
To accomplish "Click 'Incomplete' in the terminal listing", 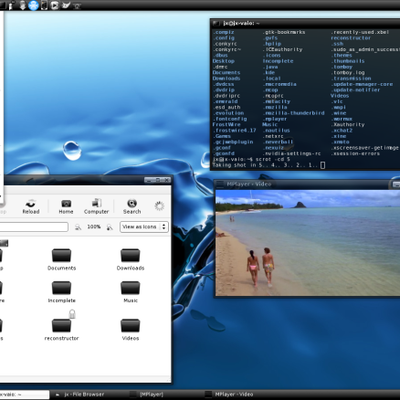I will tap(278, 61).
